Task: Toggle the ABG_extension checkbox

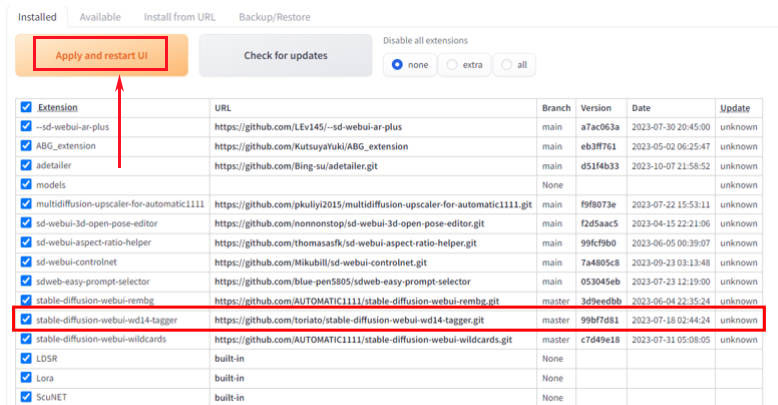Action: click(x=26, y=146)
